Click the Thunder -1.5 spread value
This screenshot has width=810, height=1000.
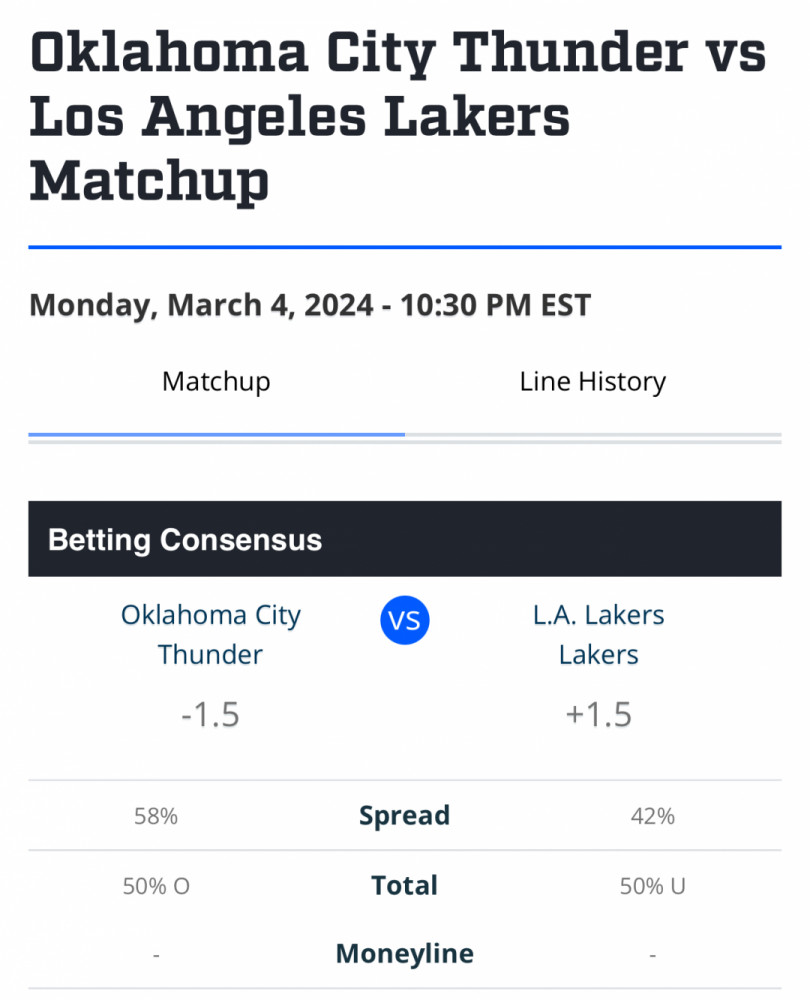pyautogui.click(x=211, y=715)
